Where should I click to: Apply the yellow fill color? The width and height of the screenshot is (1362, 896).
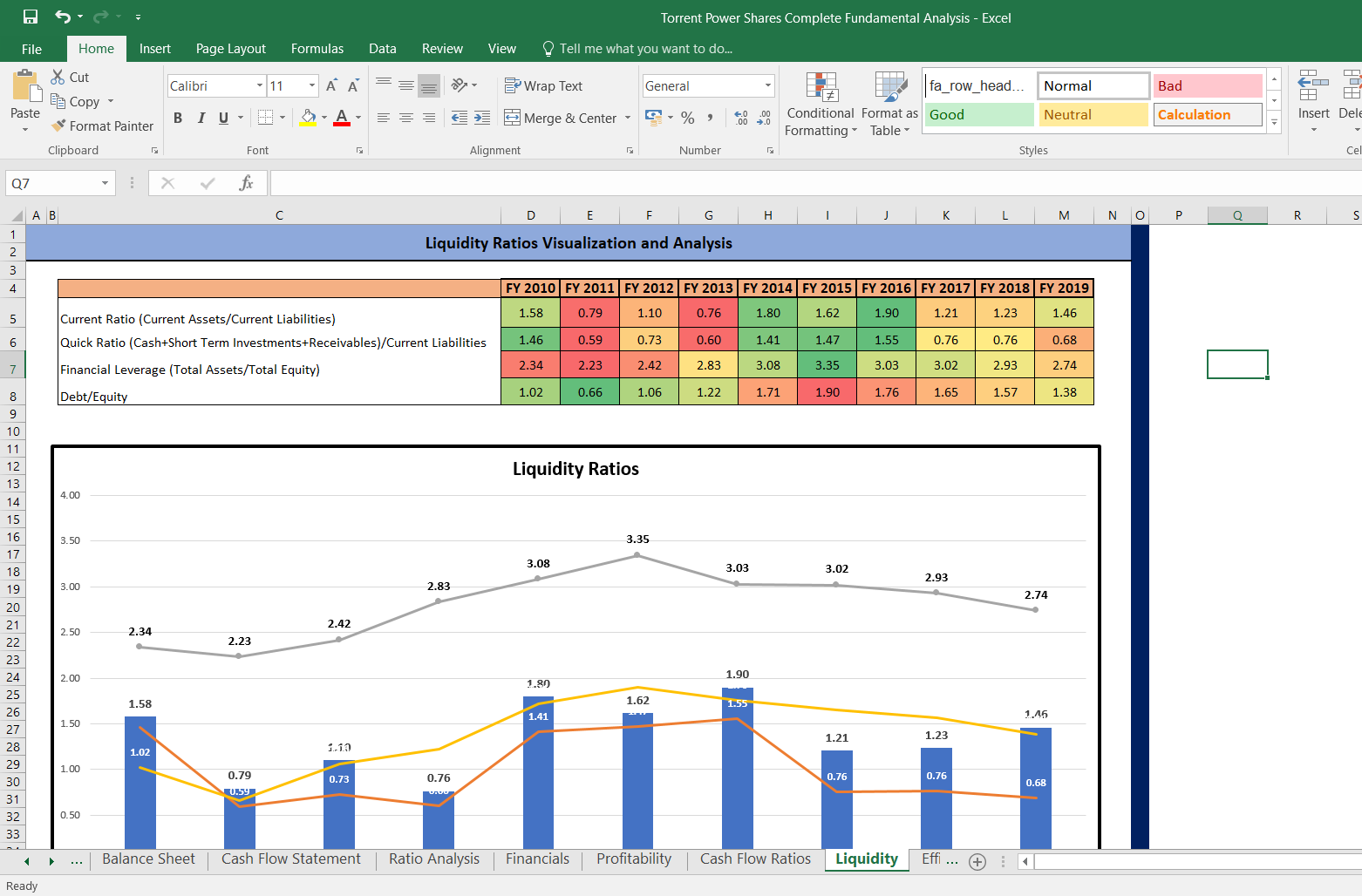308,118
